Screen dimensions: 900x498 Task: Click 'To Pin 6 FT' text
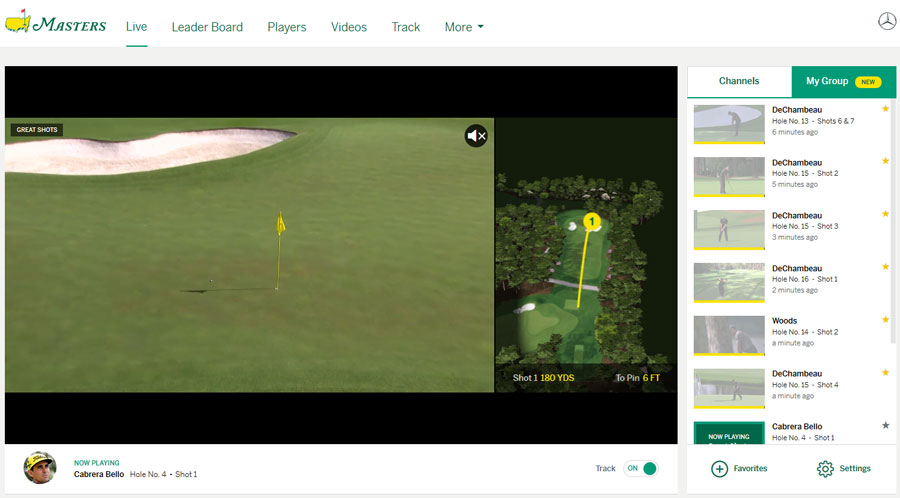point(638,378)
